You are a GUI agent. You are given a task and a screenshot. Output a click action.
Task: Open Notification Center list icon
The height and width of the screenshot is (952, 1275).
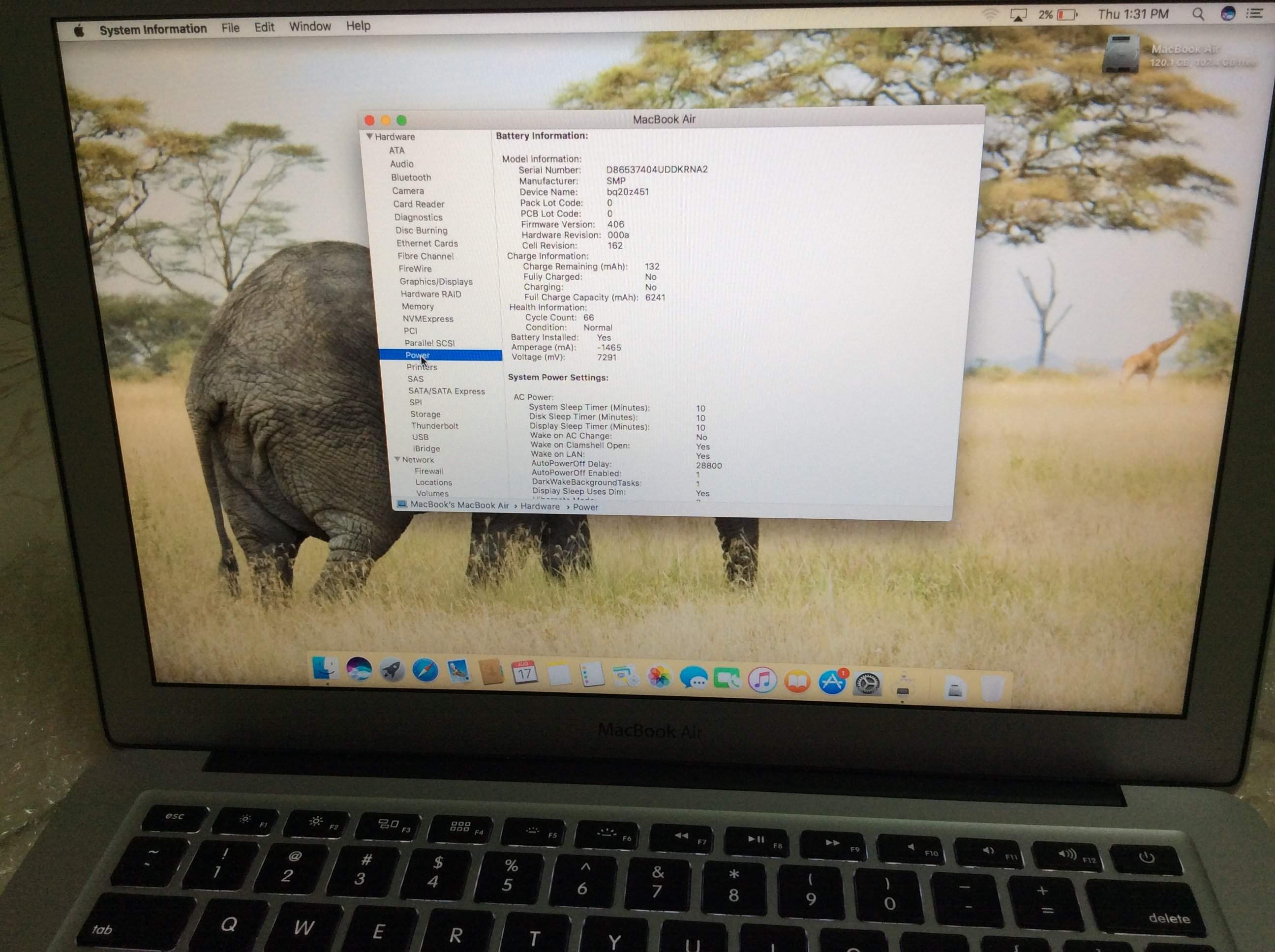point(1255,13)
